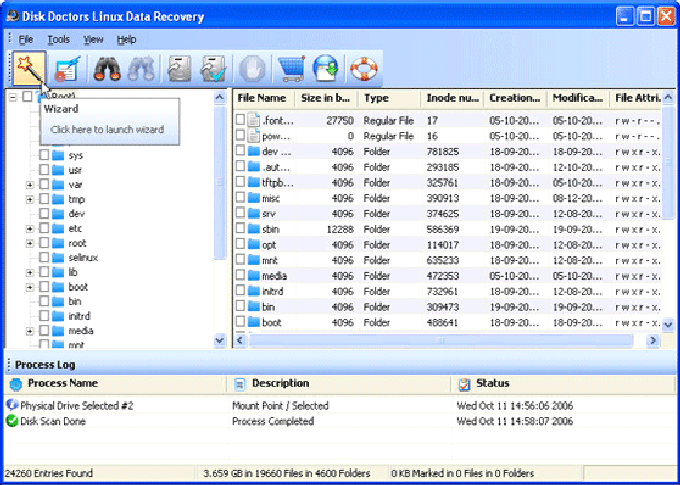680x485 pixels.
Task: Click '24260 Entries Found' in status bar
Action: point(49,473)
